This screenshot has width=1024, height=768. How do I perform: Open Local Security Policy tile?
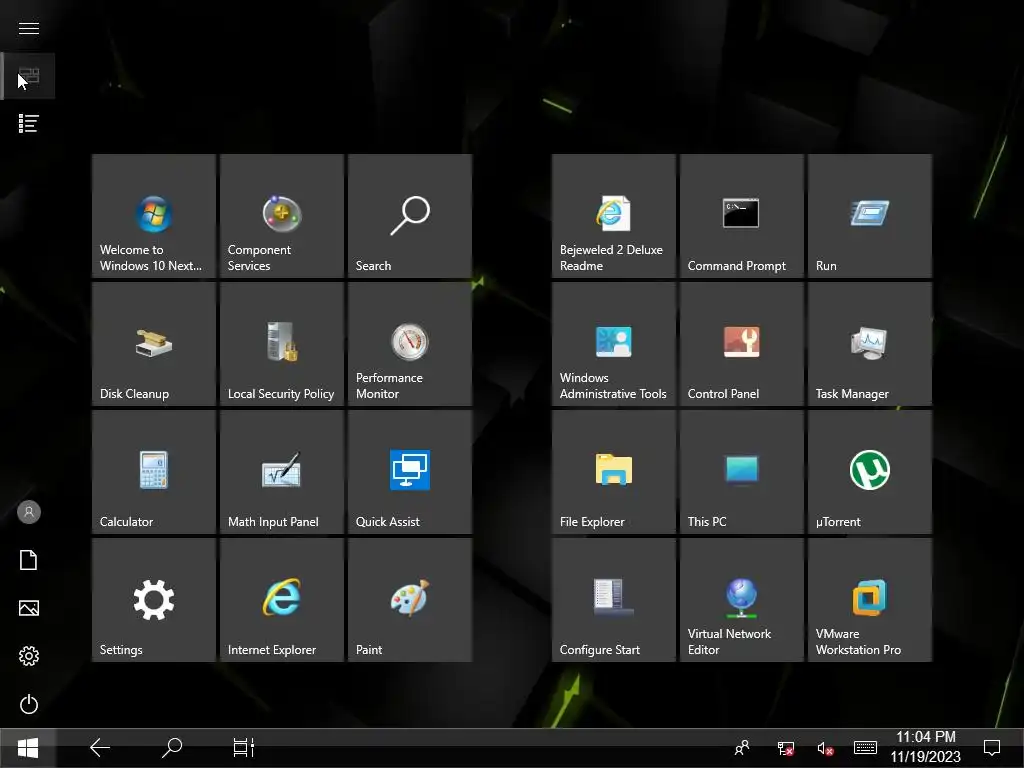(281, 344)
